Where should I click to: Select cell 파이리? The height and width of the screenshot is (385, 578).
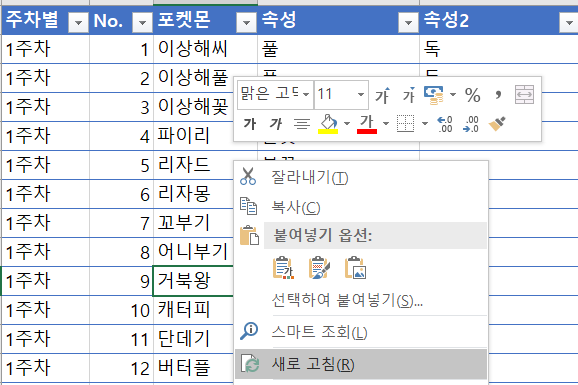[194, 136]
